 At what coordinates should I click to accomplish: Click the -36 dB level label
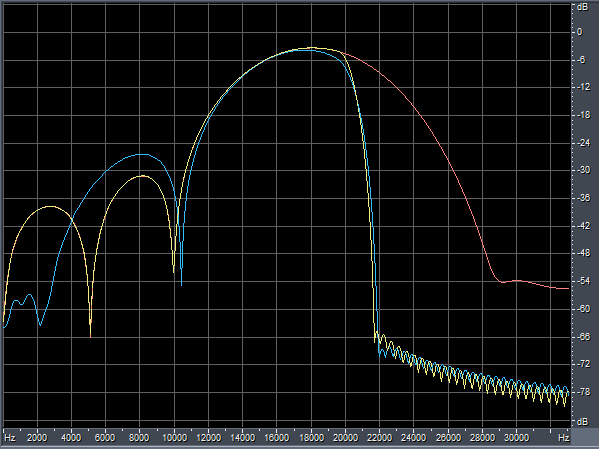(583, 198)
